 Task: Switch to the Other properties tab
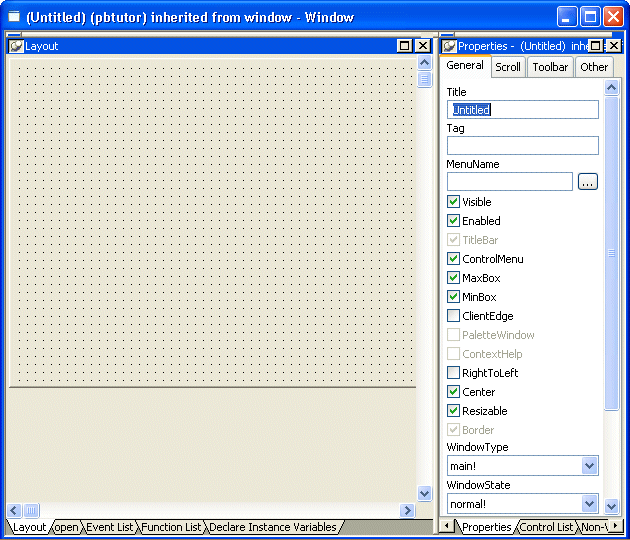594,67
